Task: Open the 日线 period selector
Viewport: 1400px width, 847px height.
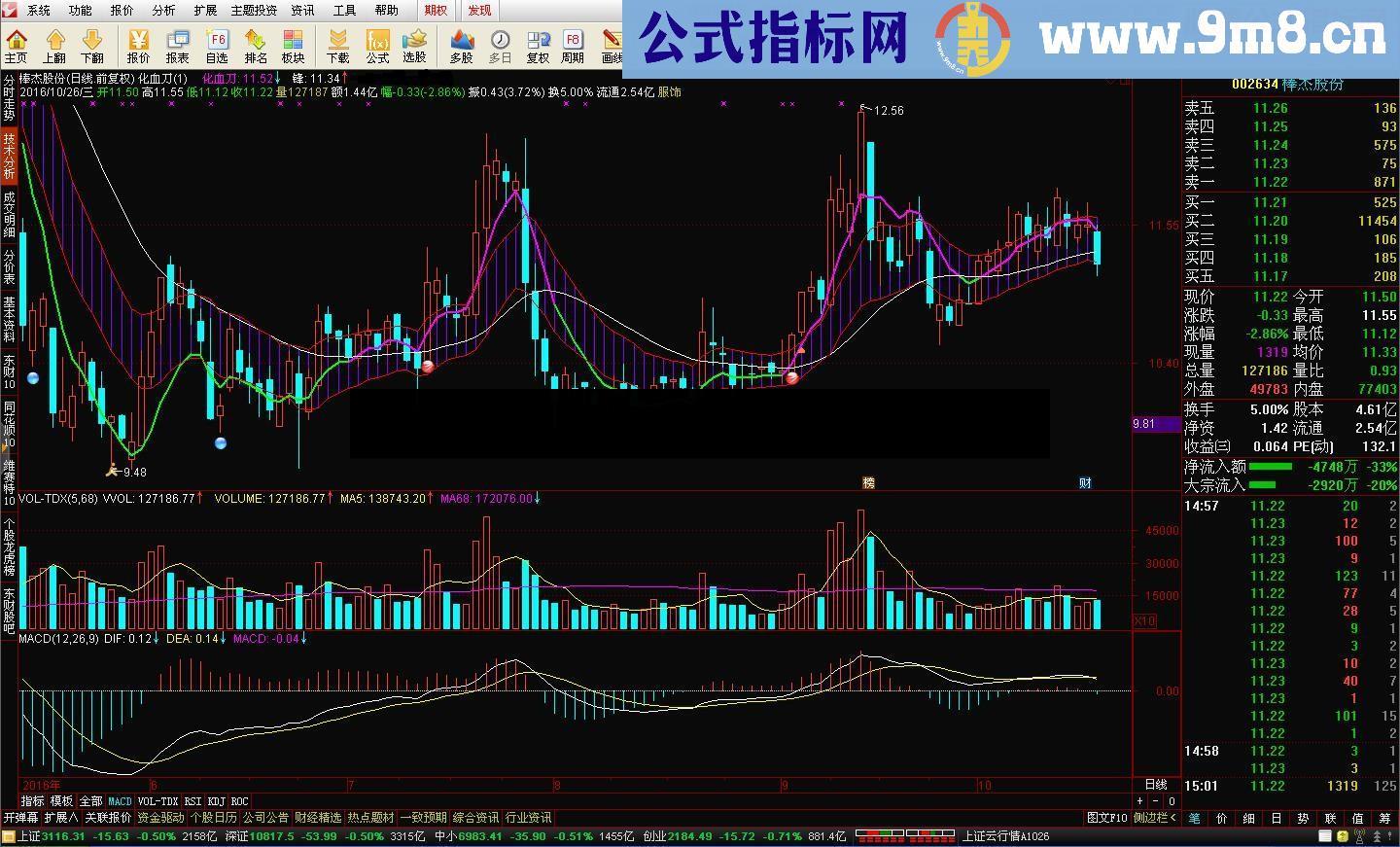Action: pyautogui.click(x=1155, y=785)
